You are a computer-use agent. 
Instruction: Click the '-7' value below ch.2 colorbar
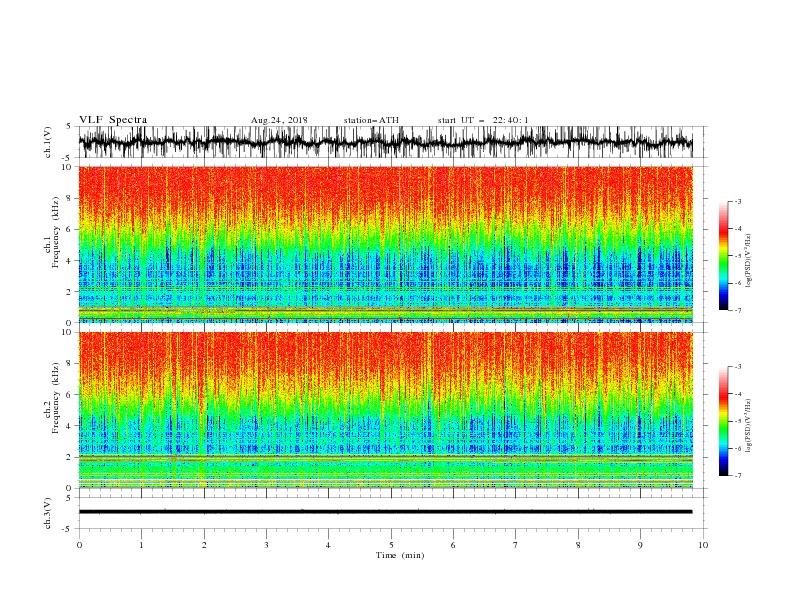(x=737, y=476)
